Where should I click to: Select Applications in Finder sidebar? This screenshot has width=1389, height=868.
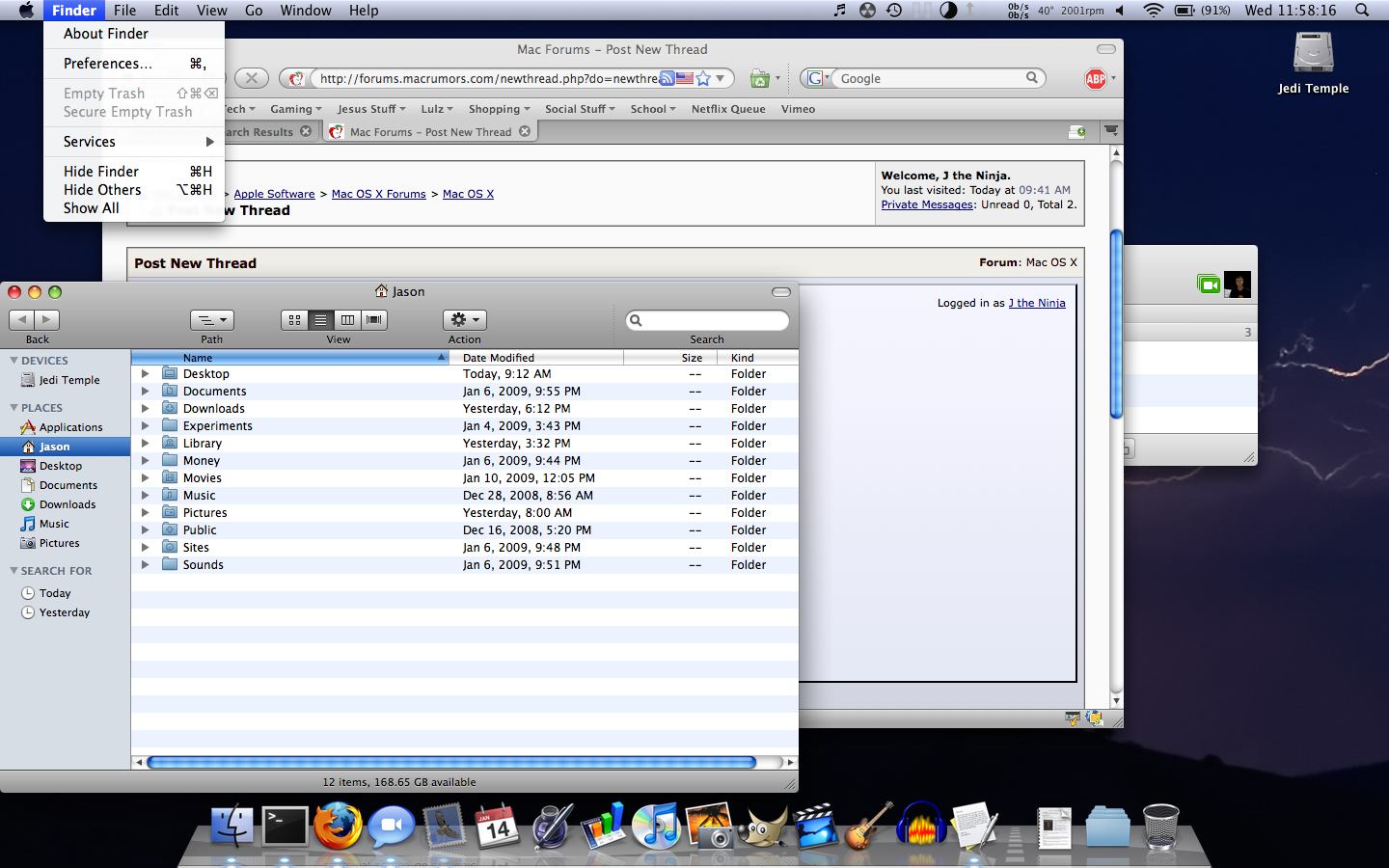[66, 427]
